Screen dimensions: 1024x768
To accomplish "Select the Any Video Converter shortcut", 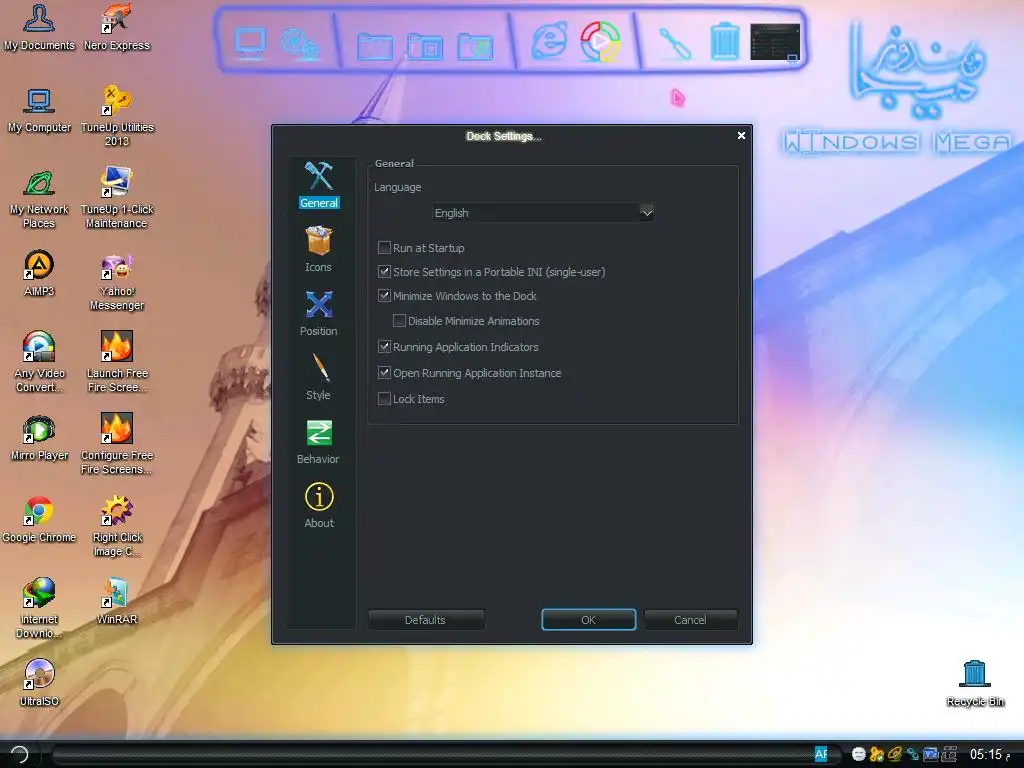I will tap(39, 362).
